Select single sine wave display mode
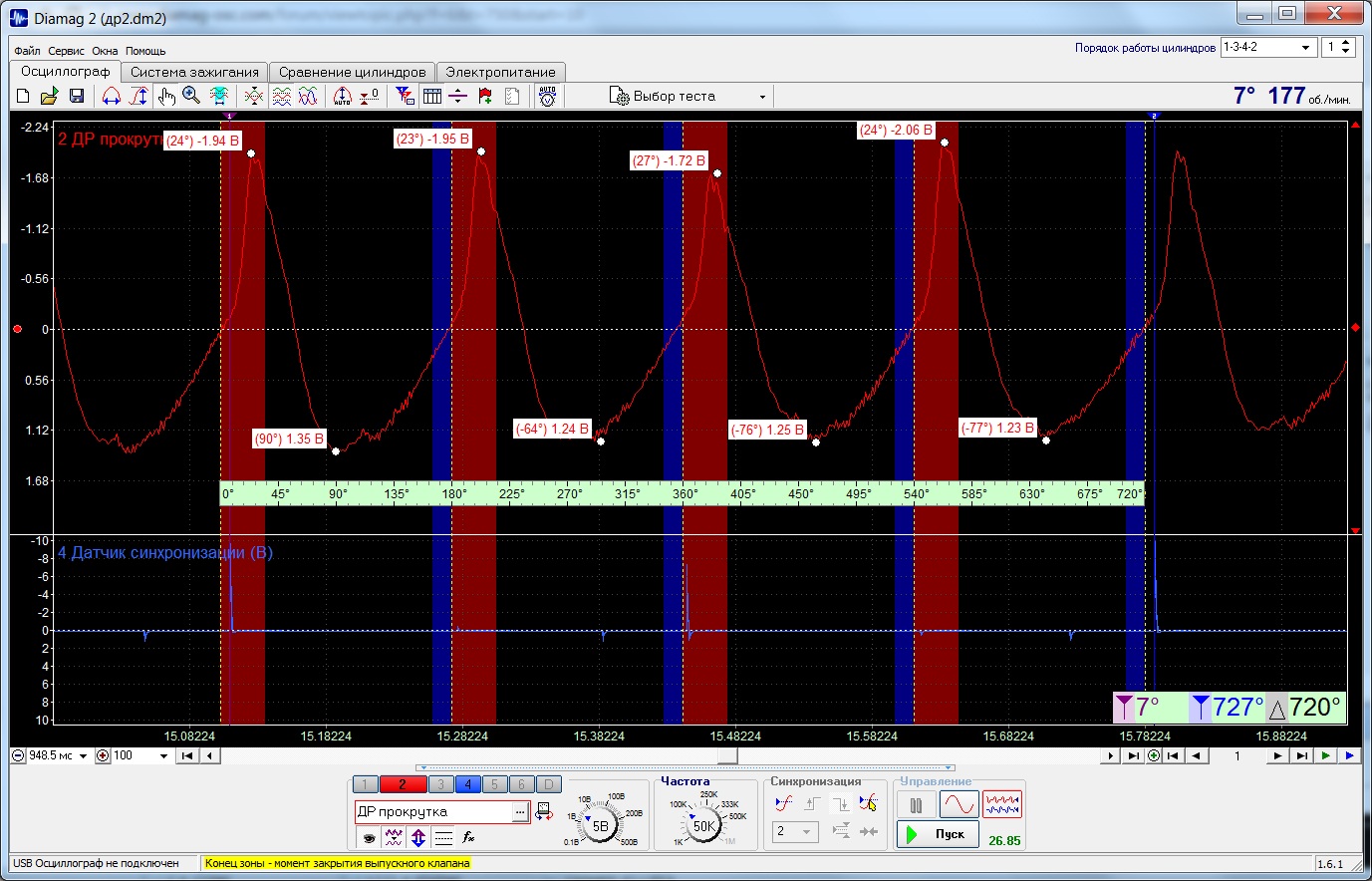Screen dimensions: 1372x881 [x=959, y=804]
